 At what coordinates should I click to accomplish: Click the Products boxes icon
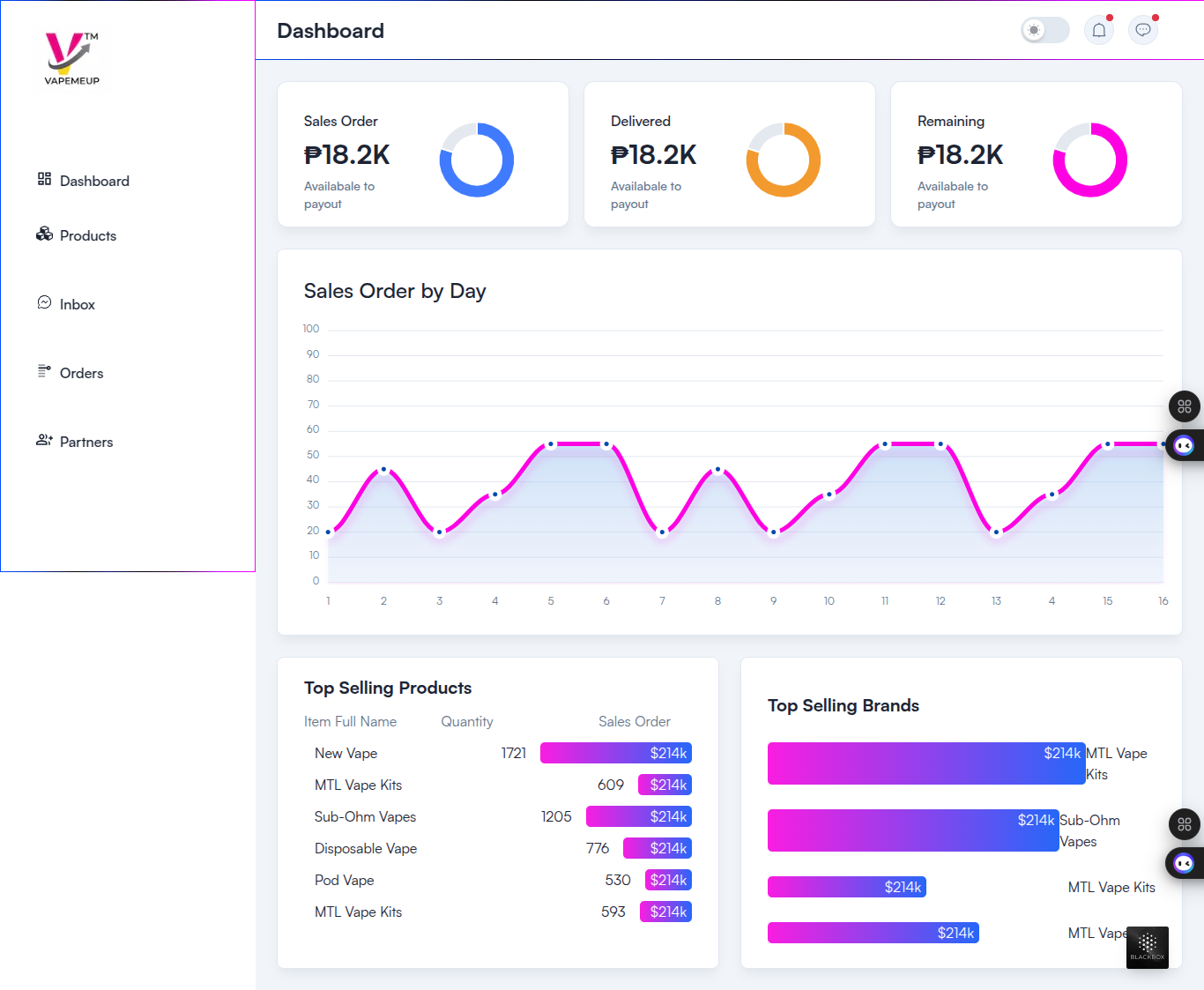click(x=44, y=234)
